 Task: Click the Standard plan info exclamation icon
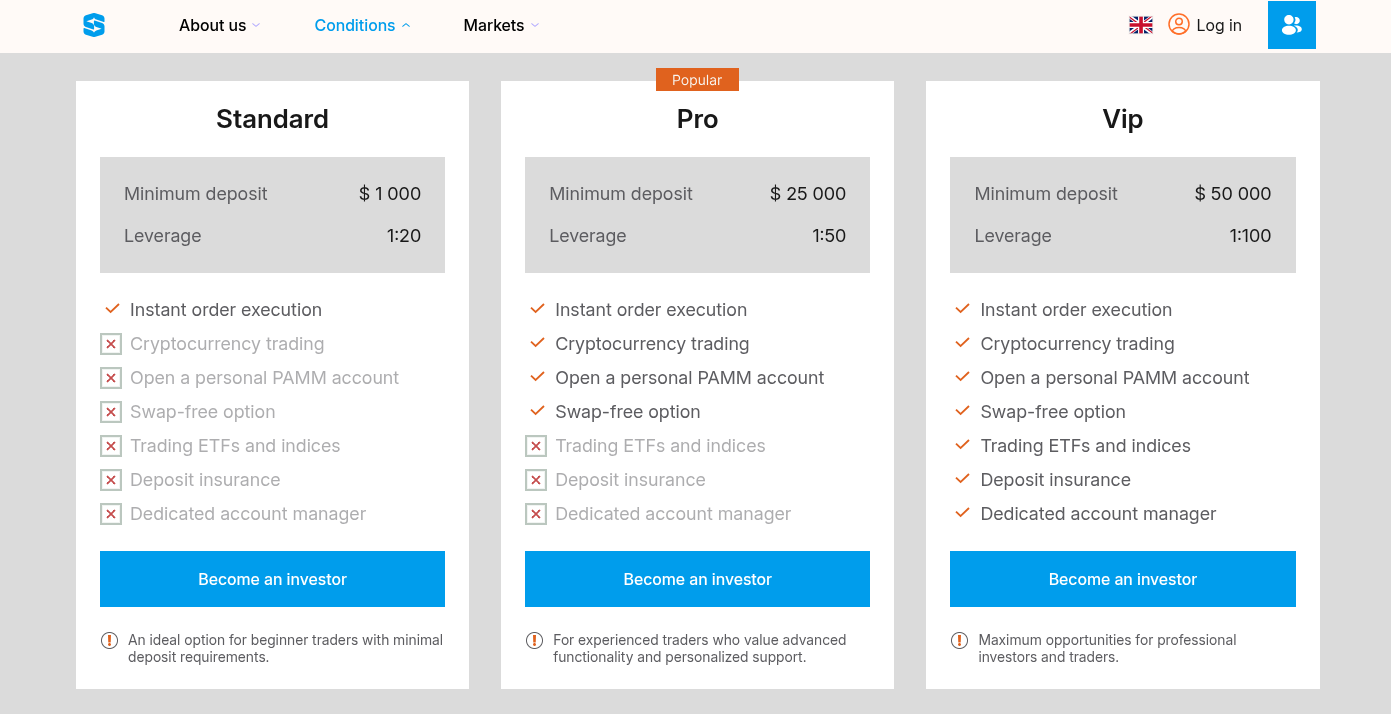point(110,640)
